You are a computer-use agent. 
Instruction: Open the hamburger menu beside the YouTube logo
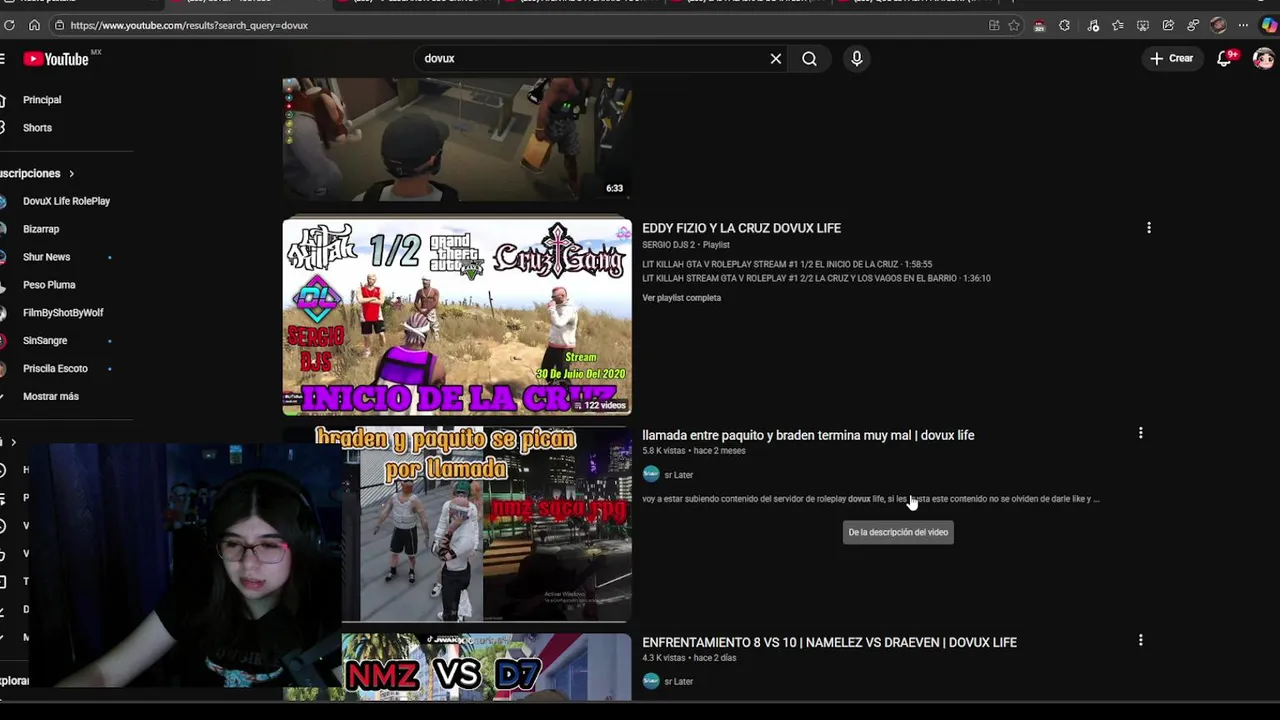point(3,59)
